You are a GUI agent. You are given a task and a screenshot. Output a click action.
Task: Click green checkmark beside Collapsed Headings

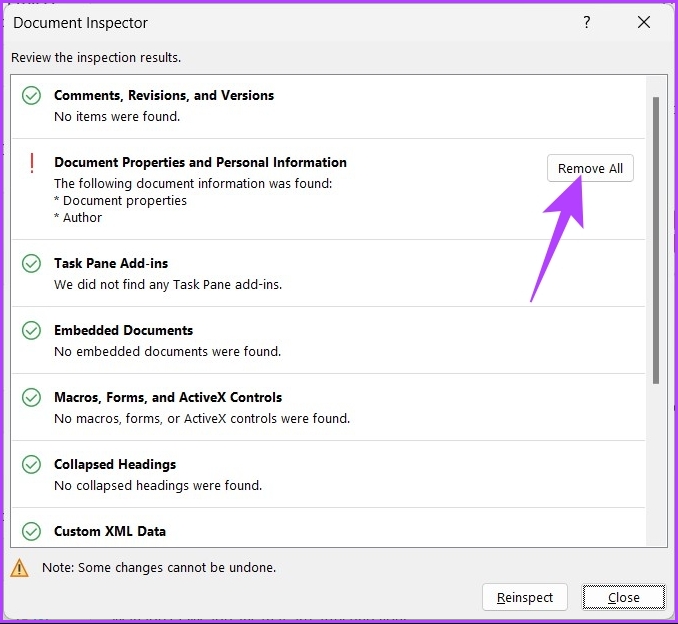32,465
